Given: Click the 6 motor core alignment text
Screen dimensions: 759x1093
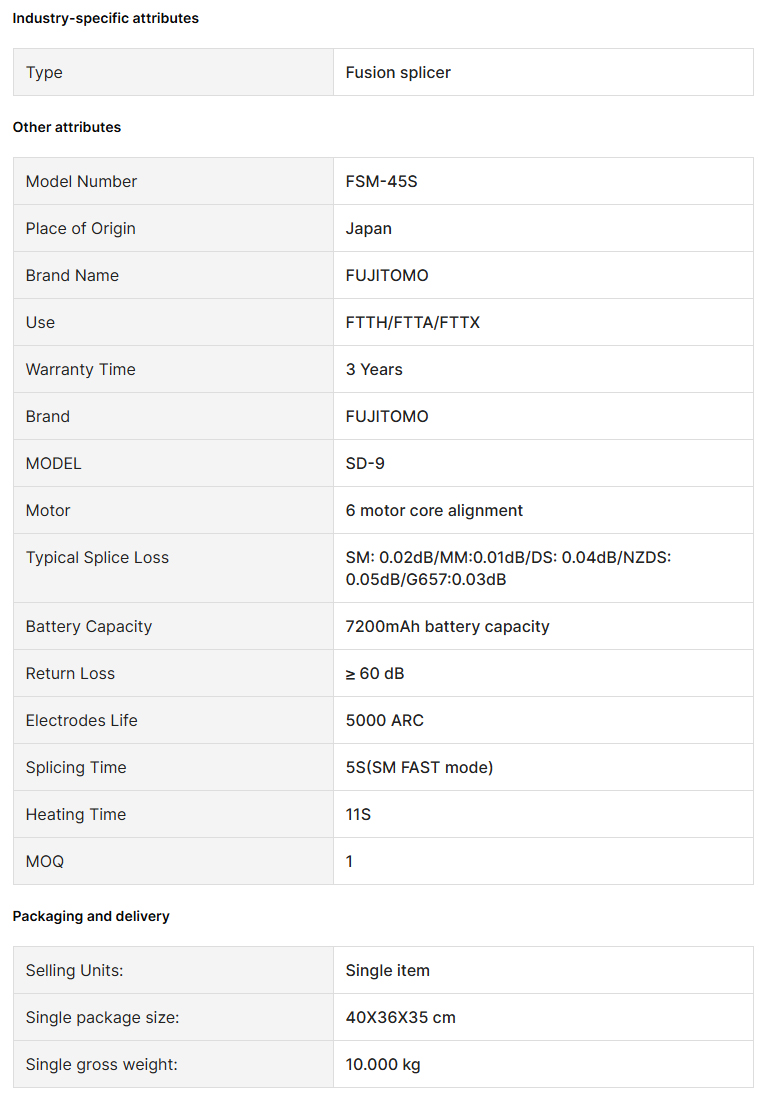Looking at the screenshot, I should 434,510.
